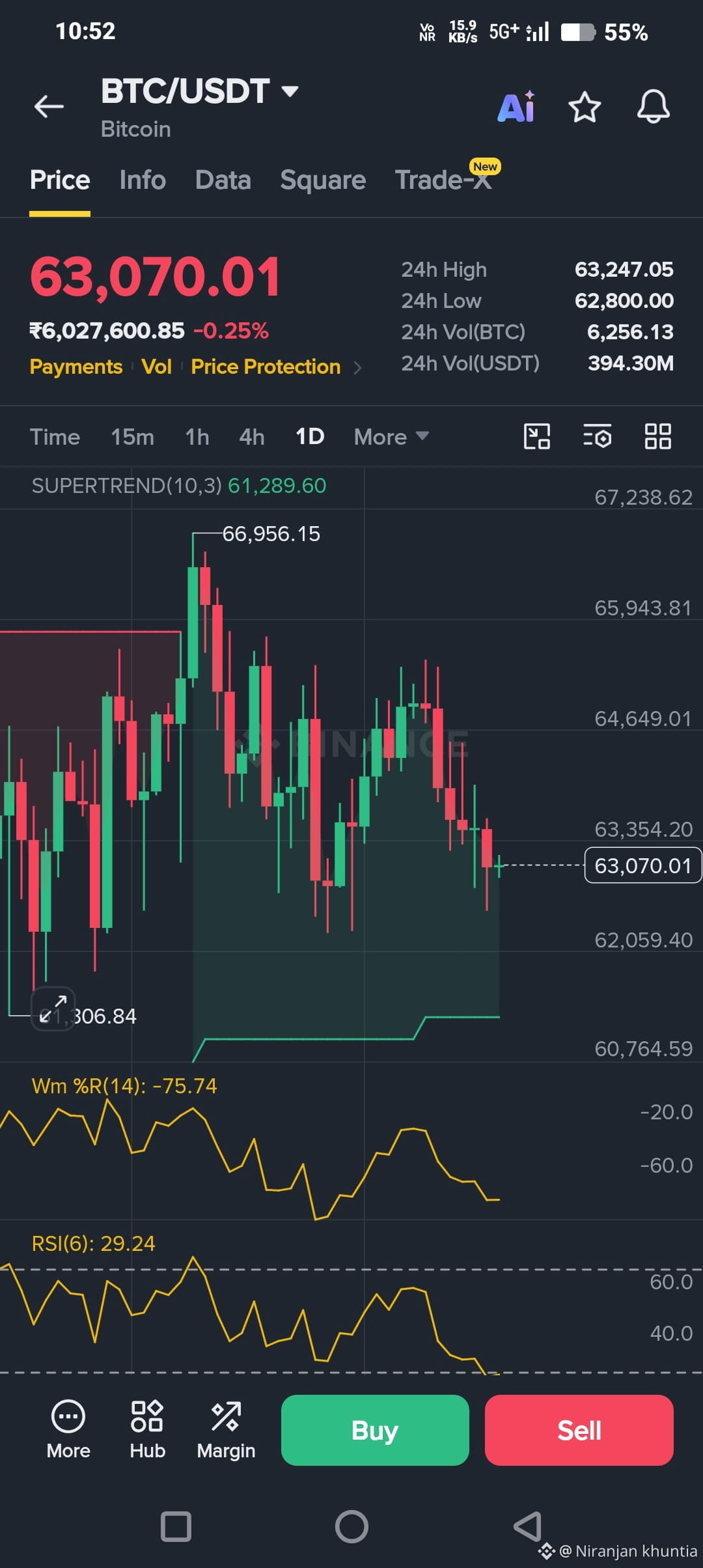This screenshot has width=703, height=1568.
Task: Open the Payments link
Action: tap(76, 367)
